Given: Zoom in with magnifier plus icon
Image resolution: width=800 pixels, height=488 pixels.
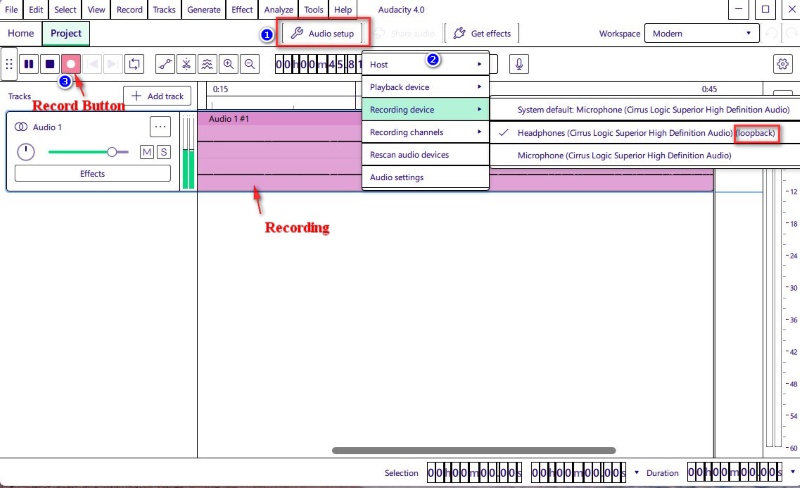Looking at the screenshot, I should pyautogui.click(x=229, y=64).
